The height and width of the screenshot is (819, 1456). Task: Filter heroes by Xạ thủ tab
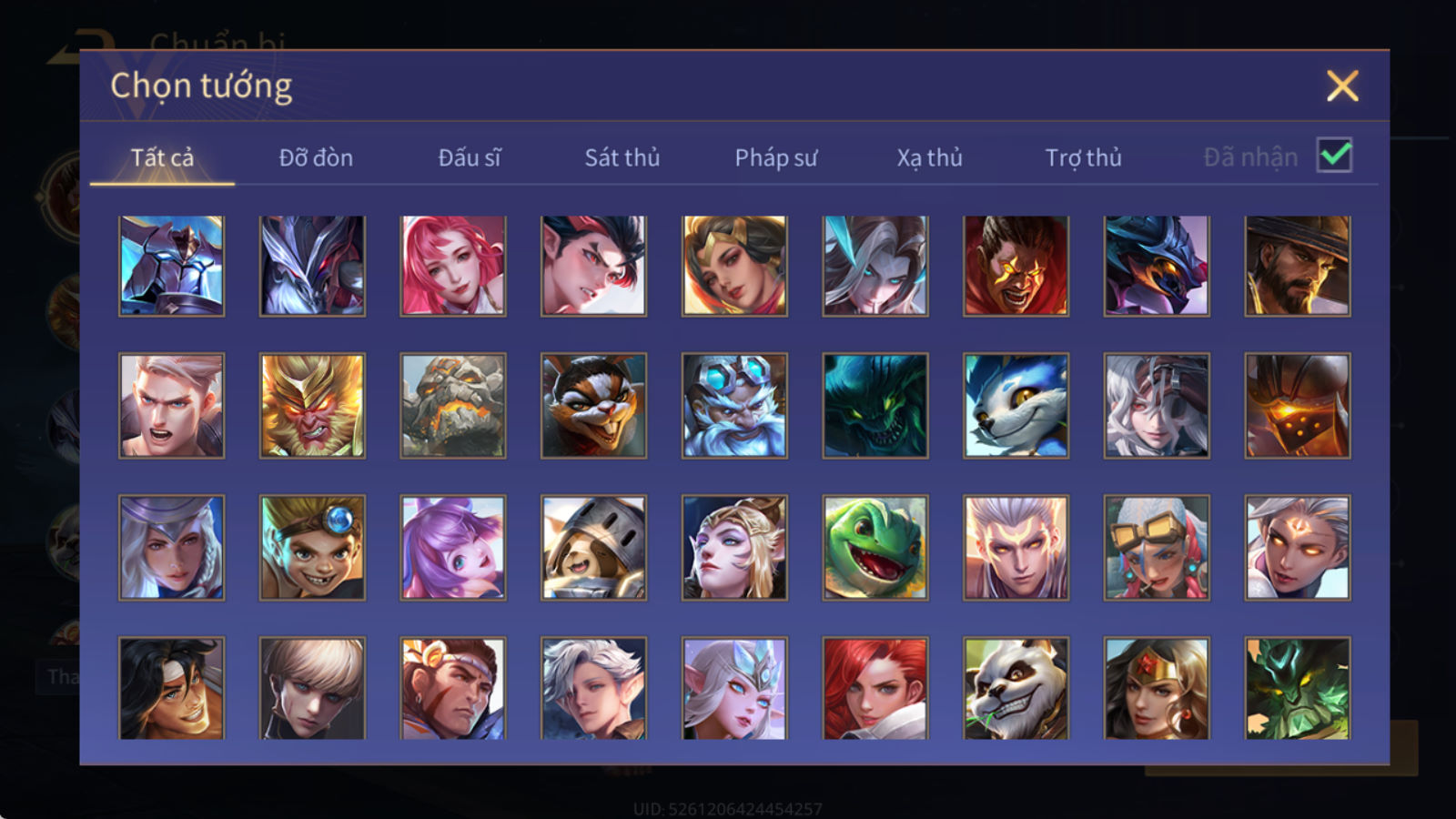[929, 157]
